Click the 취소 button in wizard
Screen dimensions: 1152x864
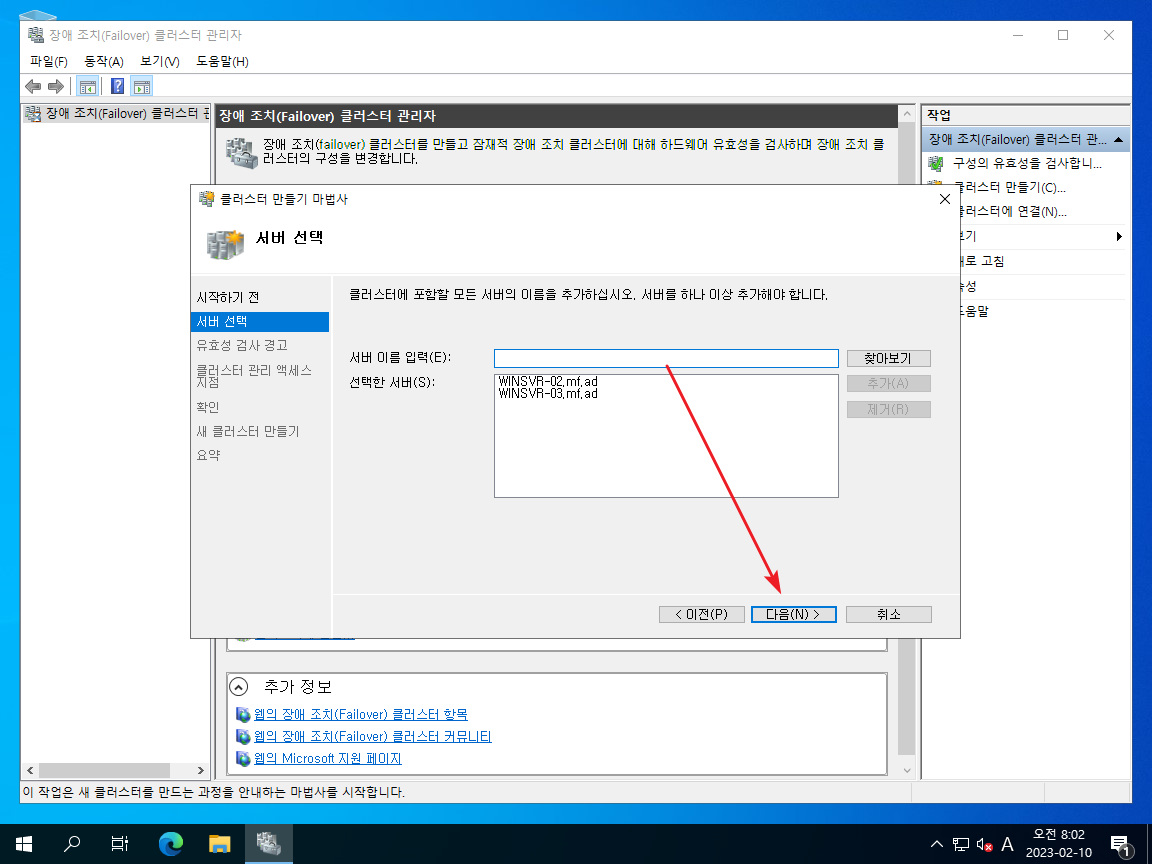tap(889, 614)
